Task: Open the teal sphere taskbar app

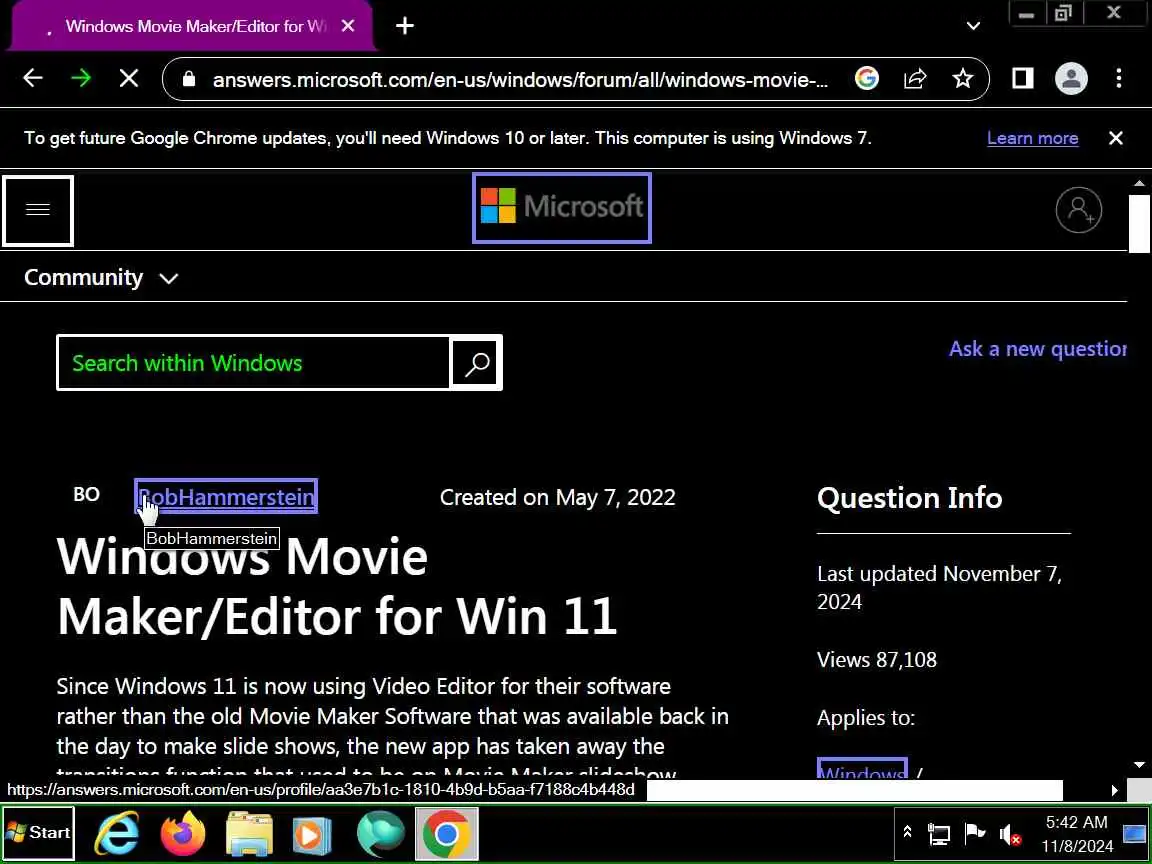Action: coord(381,833)
